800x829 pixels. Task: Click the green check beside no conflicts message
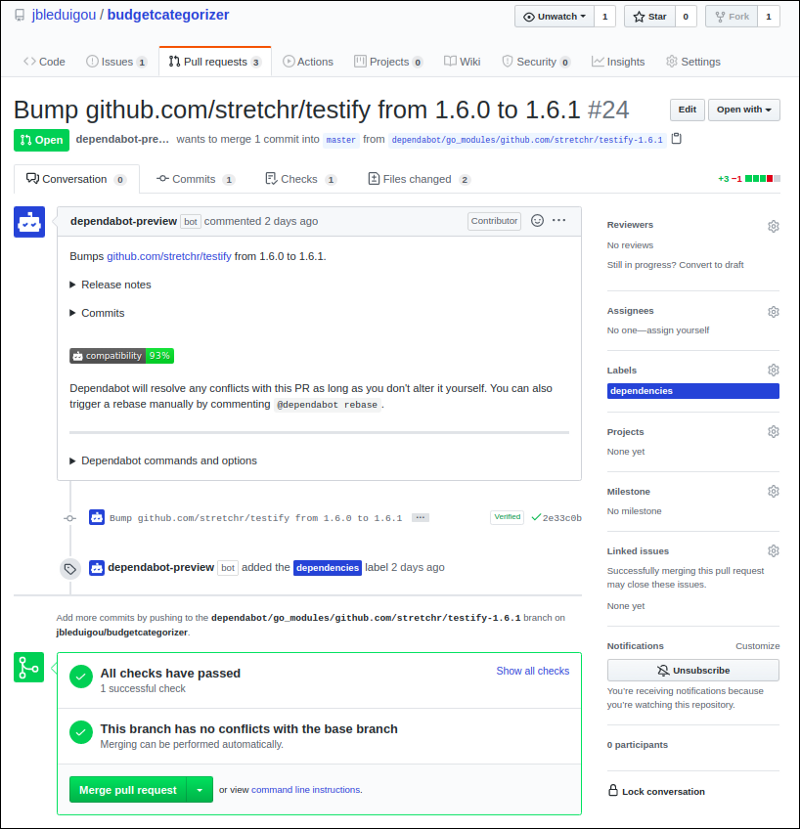81,732
